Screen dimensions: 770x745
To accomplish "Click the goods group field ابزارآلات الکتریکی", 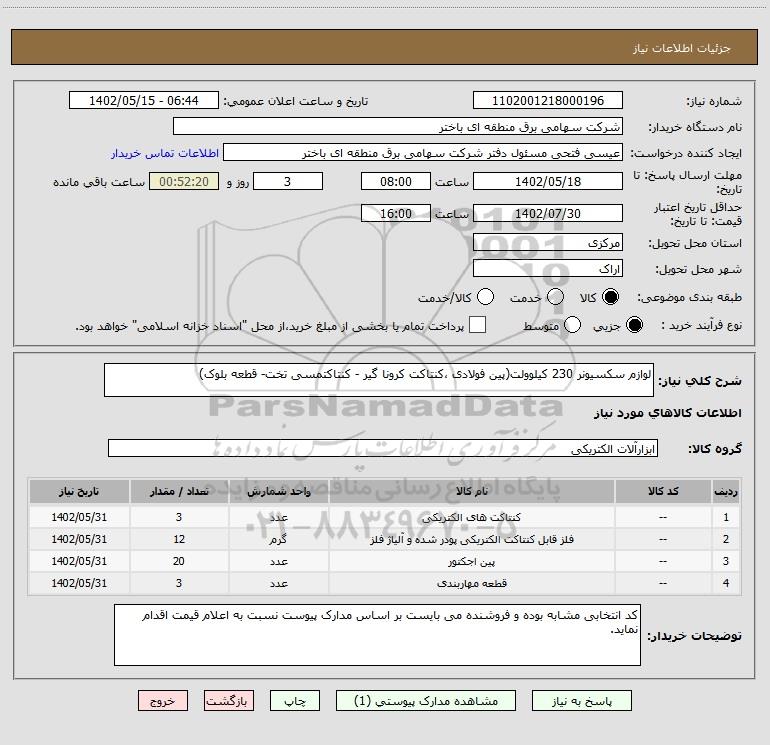I will tap(383, 448).
